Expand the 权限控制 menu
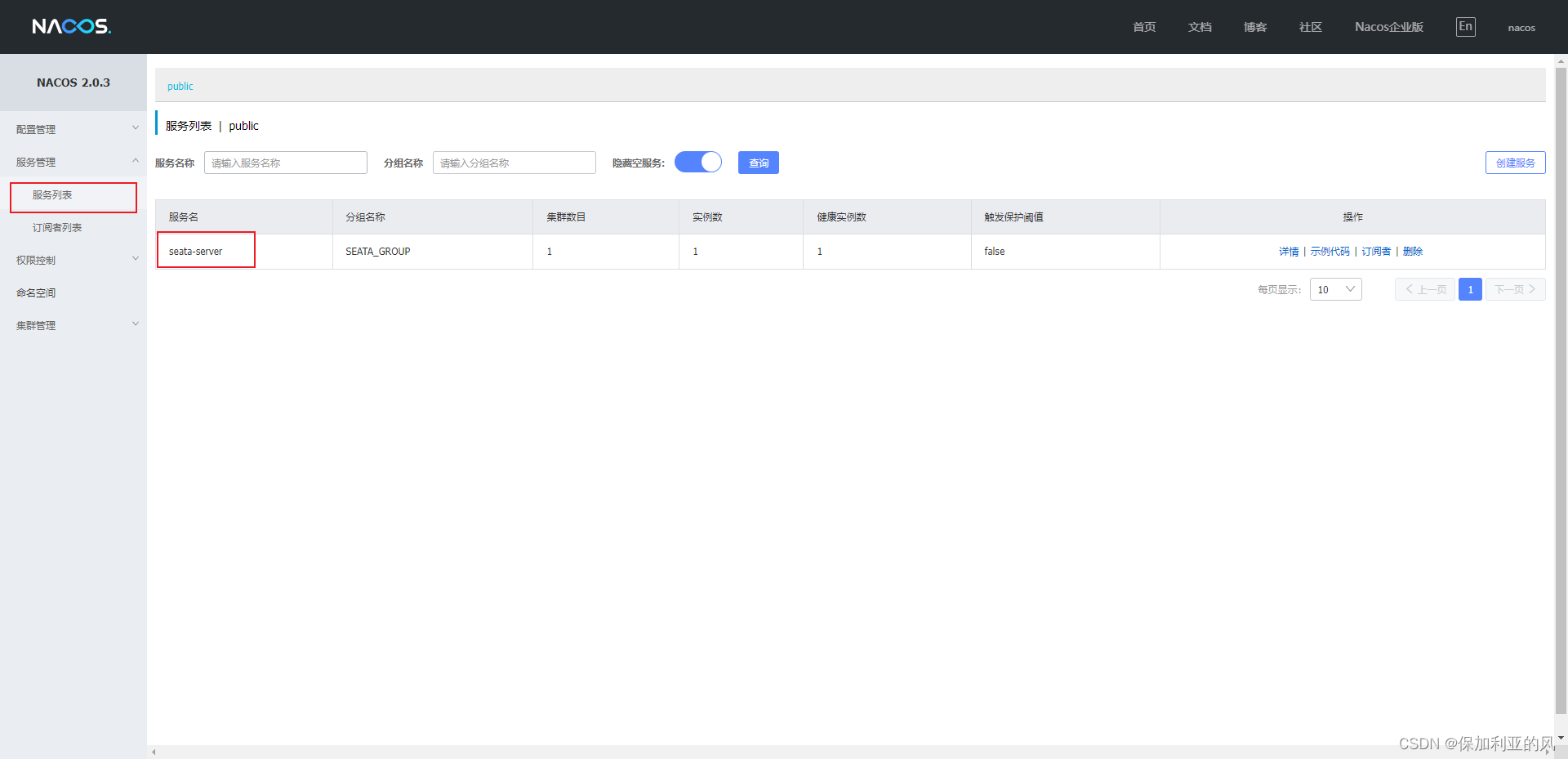Image resolution: width=1568 pixels, height=759 pixels. pyautogui.click(x=73, y=260)
